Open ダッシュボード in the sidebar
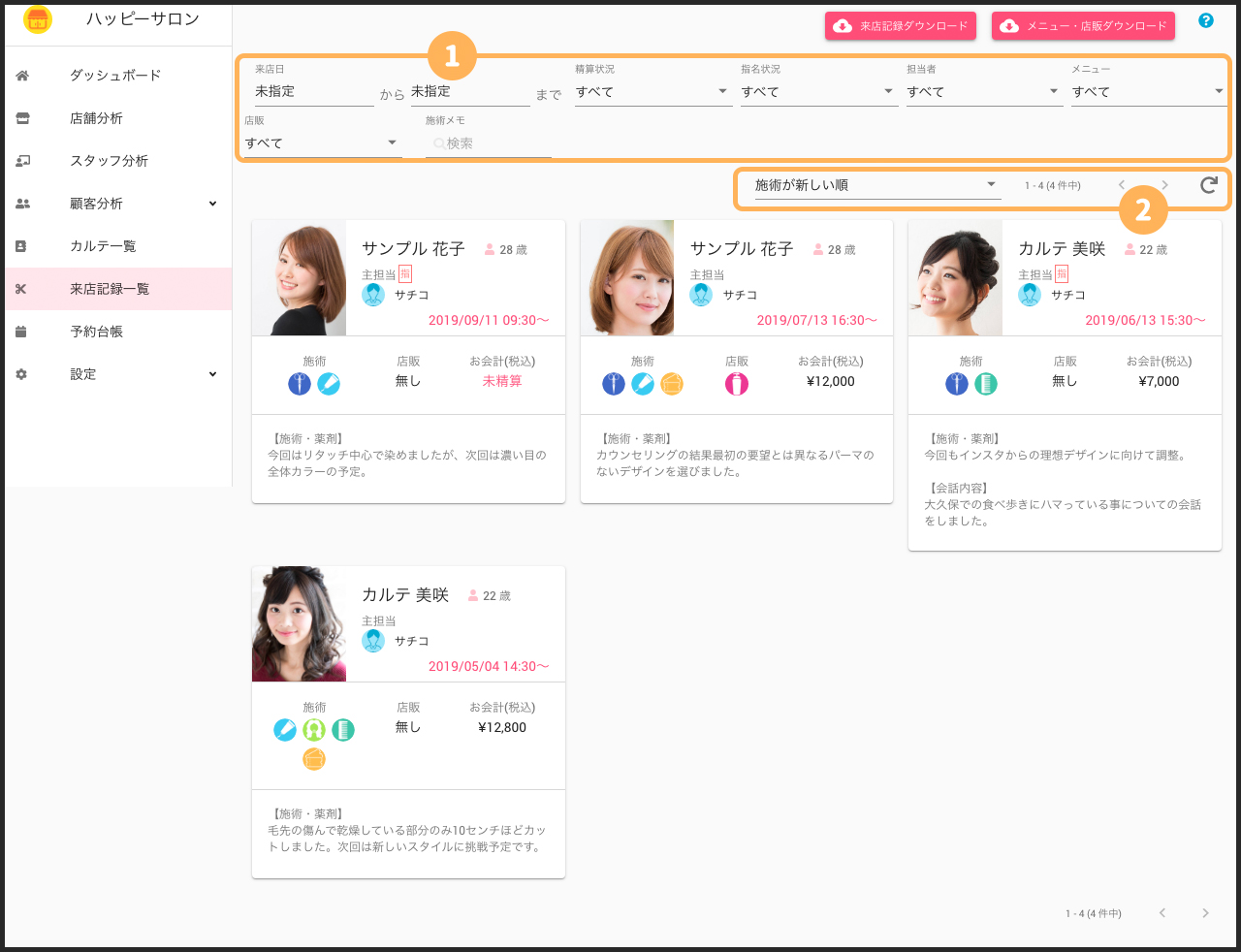This screenshot has height=952, width=1241. (115, 76)
